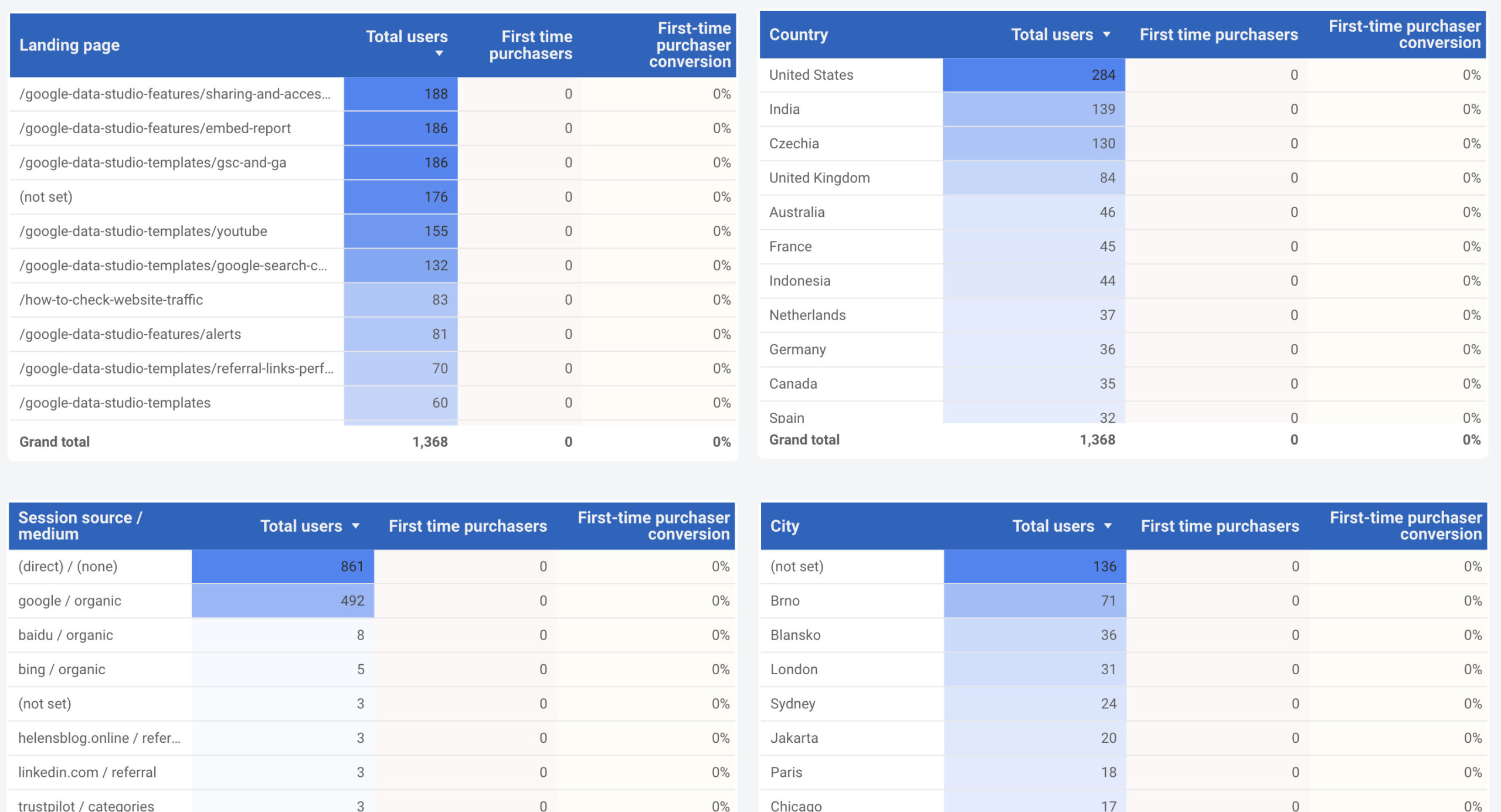This screenshot has width=1501, height=812.
Task: Sort by the Country column header
Action: point(798,35)
